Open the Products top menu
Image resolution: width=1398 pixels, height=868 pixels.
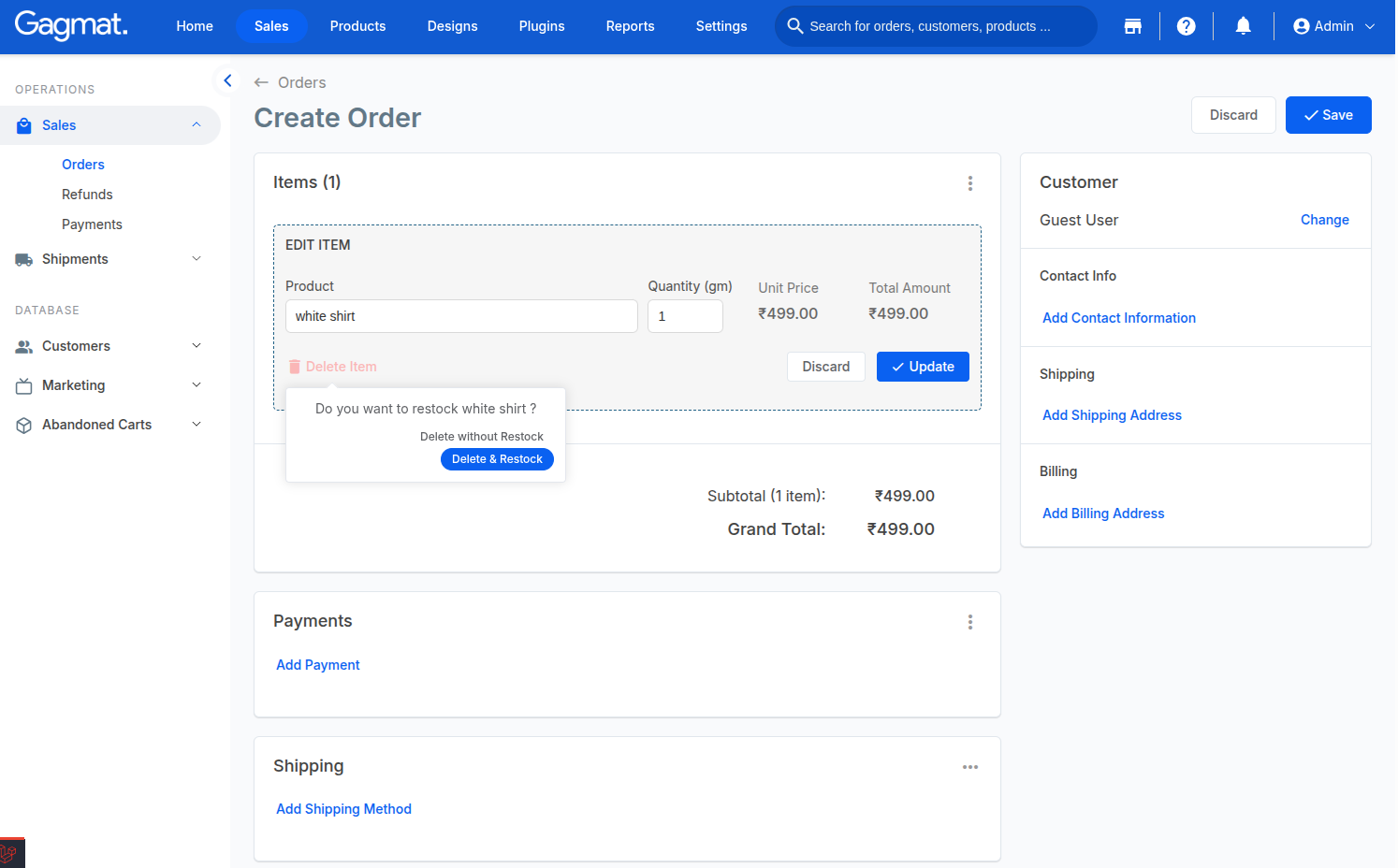pos(357,26)
